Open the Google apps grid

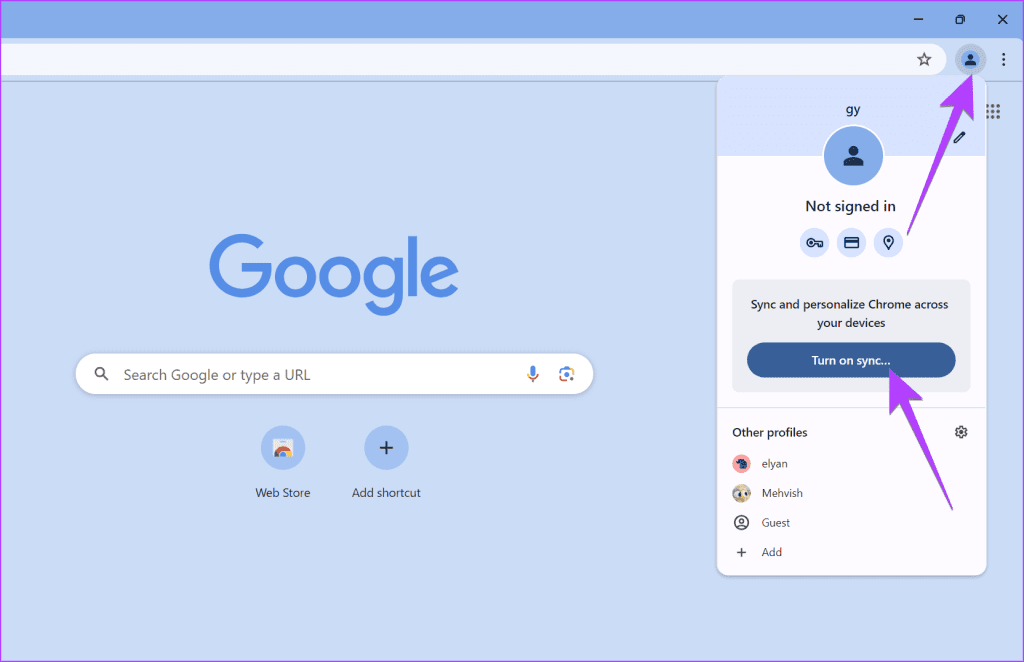pos(993,112)
